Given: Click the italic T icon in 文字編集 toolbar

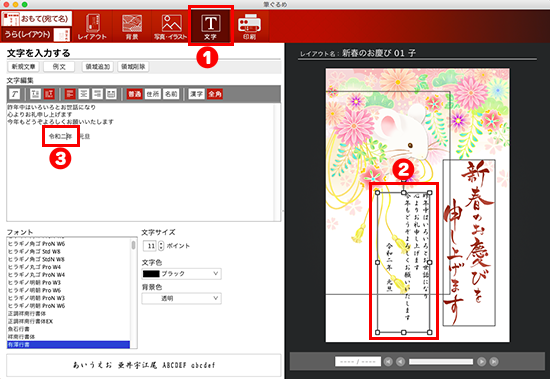Looking at the screenshot, I should pos(14,94).
